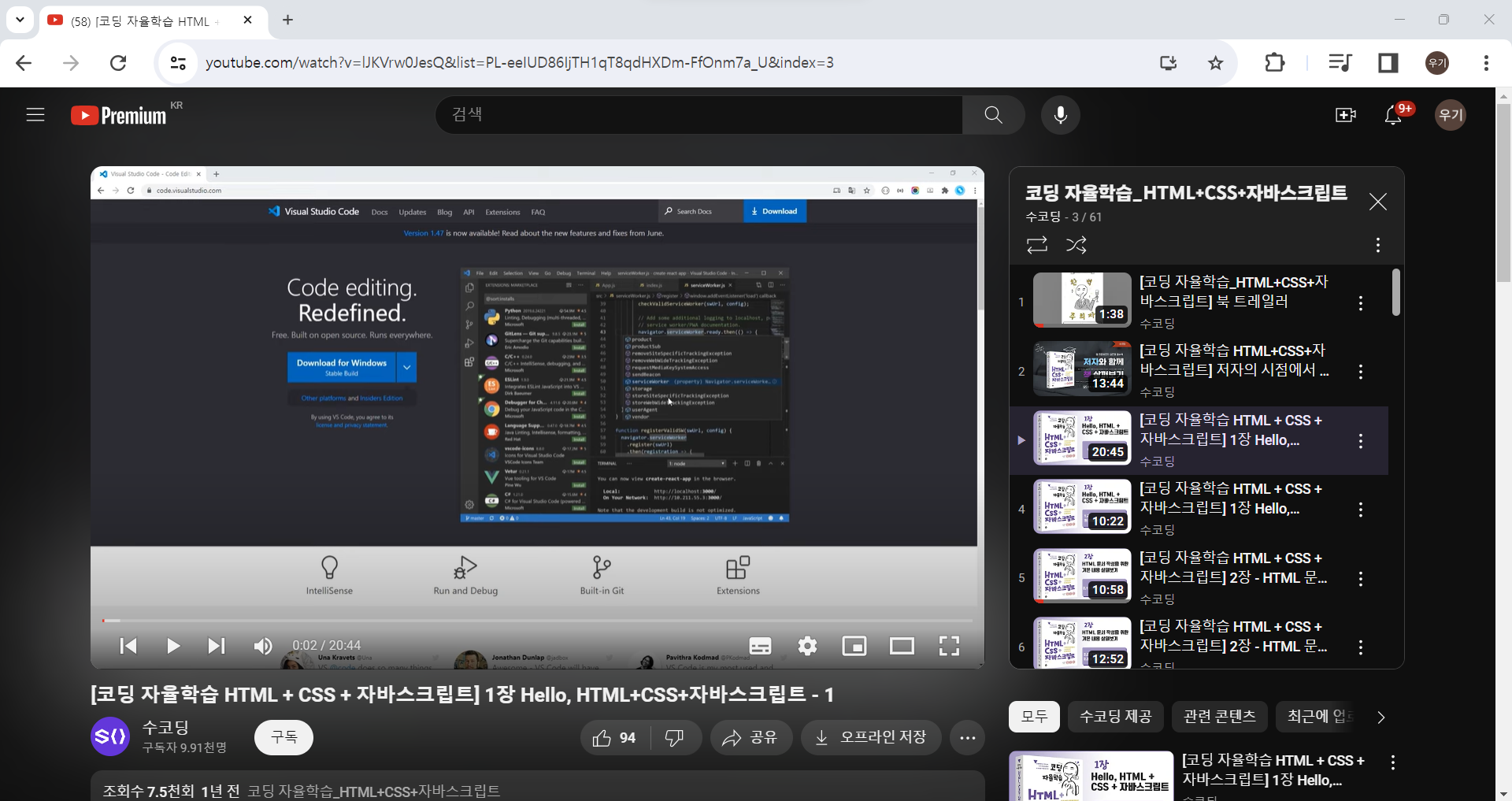The width and height of the screenshot is (1512, 801).
Task: Open thumbnail of 1:38 book trailer video
Action: [x=1082, y=300]
